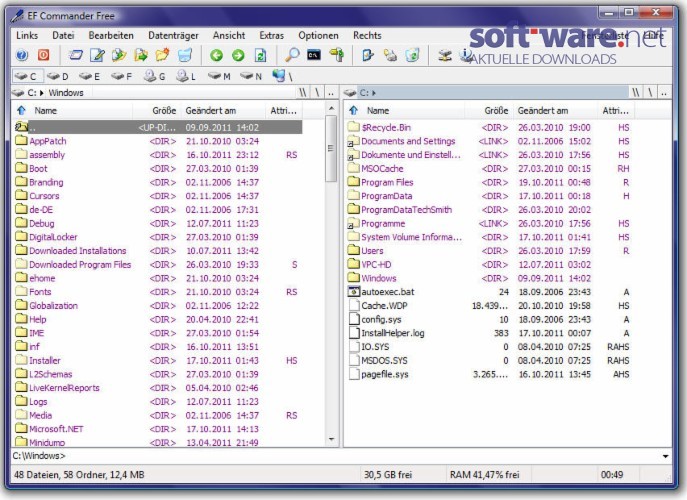Switch to drive C button
This screenshot has width=687, height=500.
[27, 77]
